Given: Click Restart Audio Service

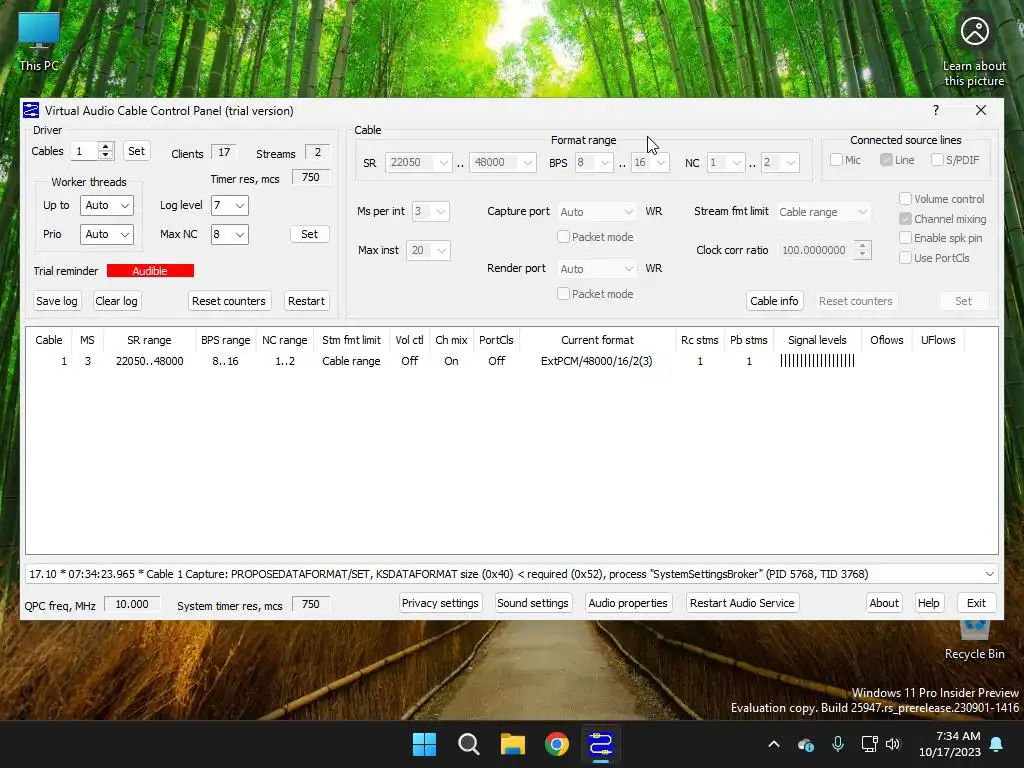Looking at the screenshot, I should click(x=742, y=603).
